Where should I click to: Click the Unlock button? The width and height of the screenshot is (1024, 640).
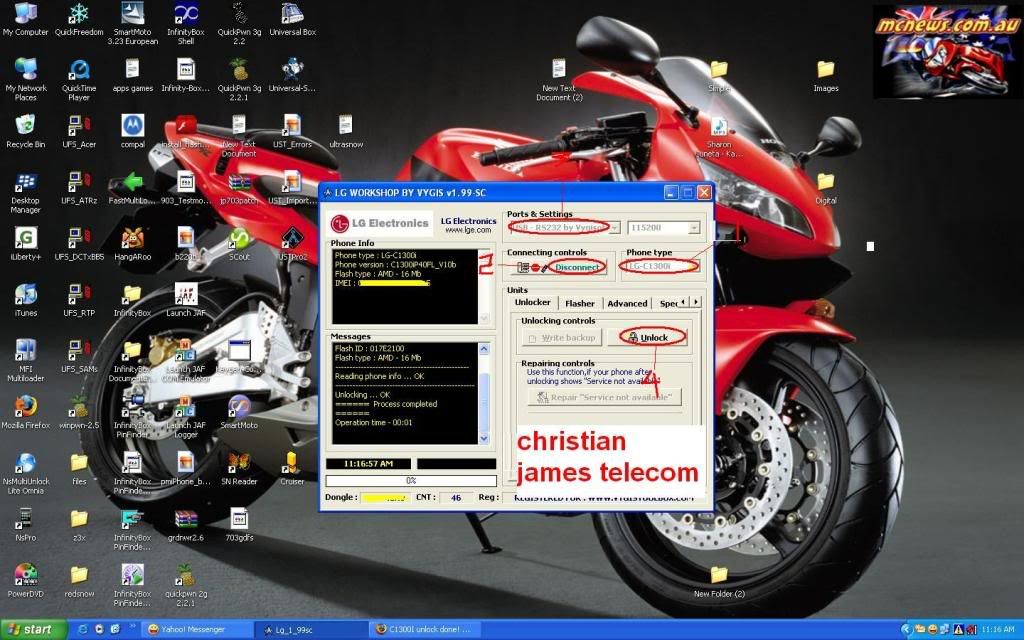[x=647, y=338]
